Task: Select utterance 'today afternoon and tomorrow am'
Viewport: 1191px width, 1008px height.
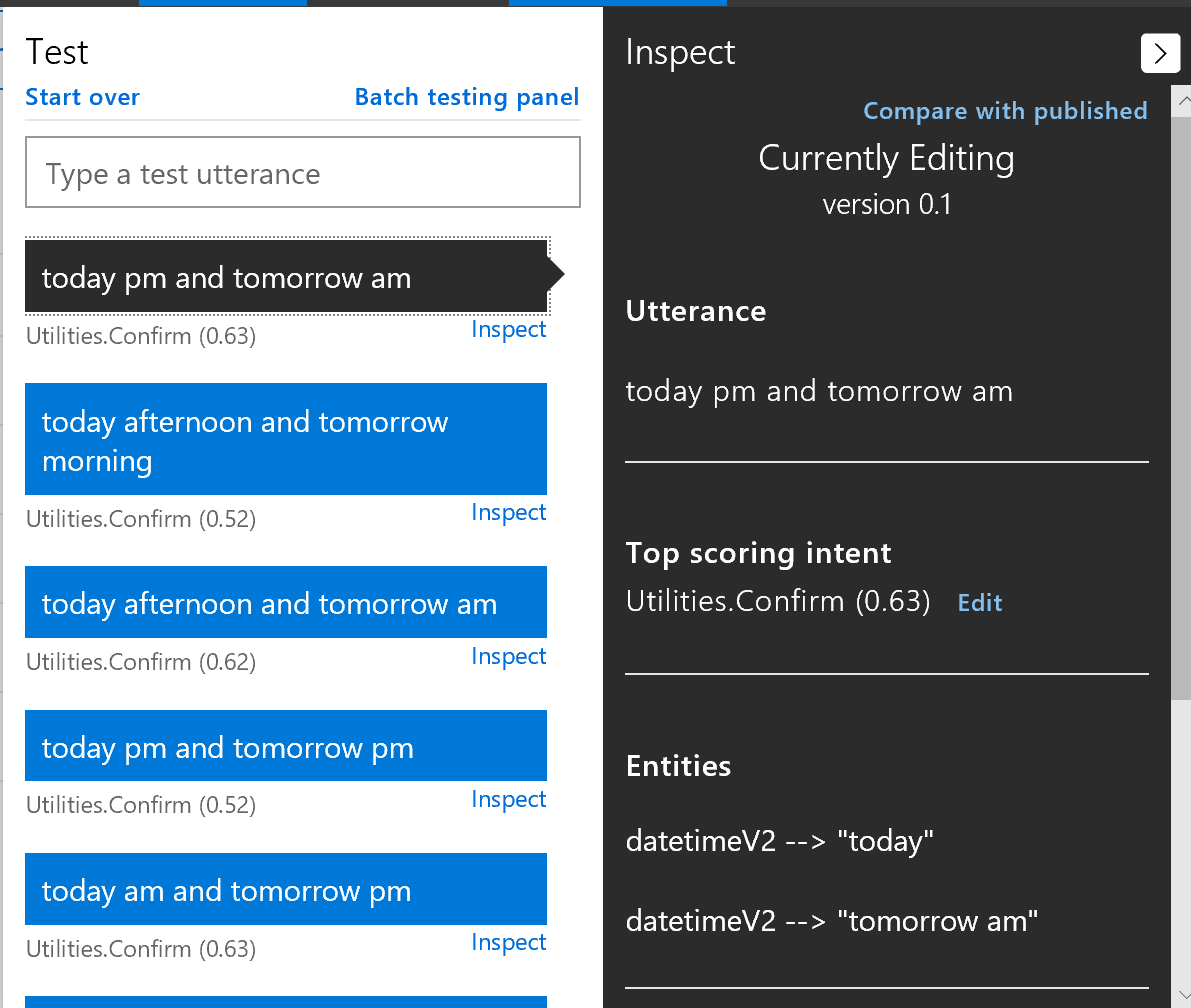Action: [285, 602]
